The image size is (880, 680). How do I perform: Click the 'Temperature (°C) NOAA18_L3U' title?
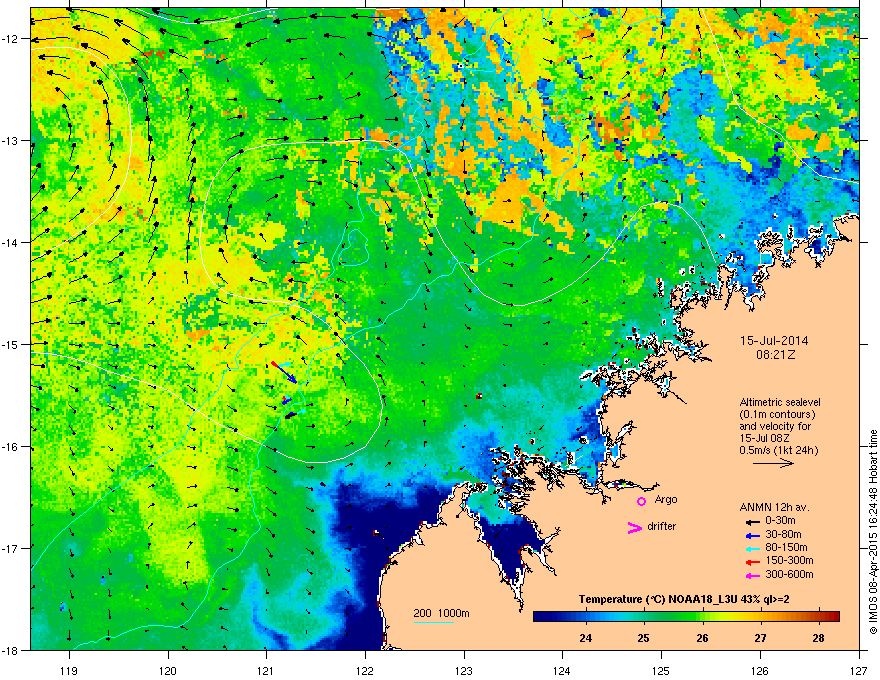(656, 599)
